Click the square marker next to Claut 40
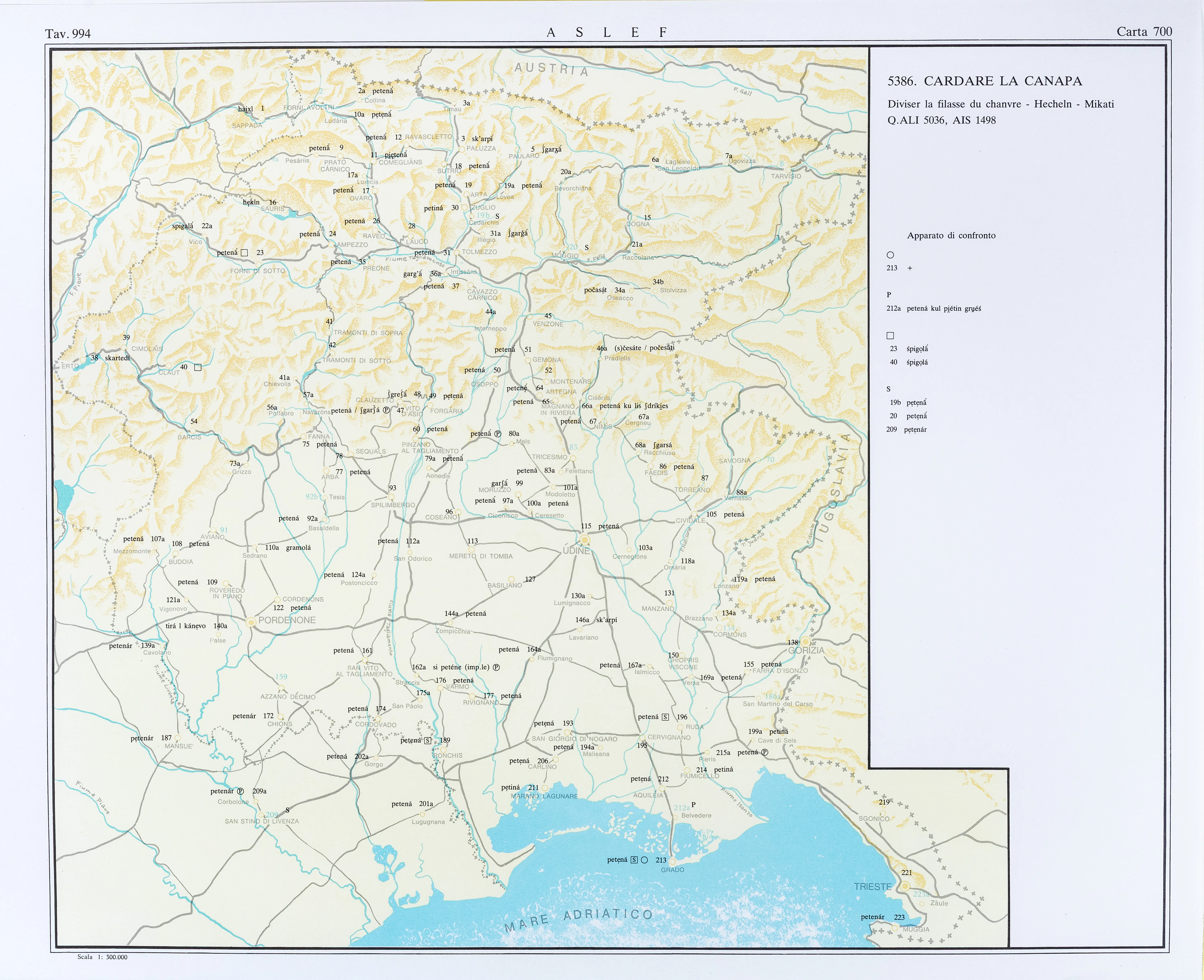 (198, 367)
